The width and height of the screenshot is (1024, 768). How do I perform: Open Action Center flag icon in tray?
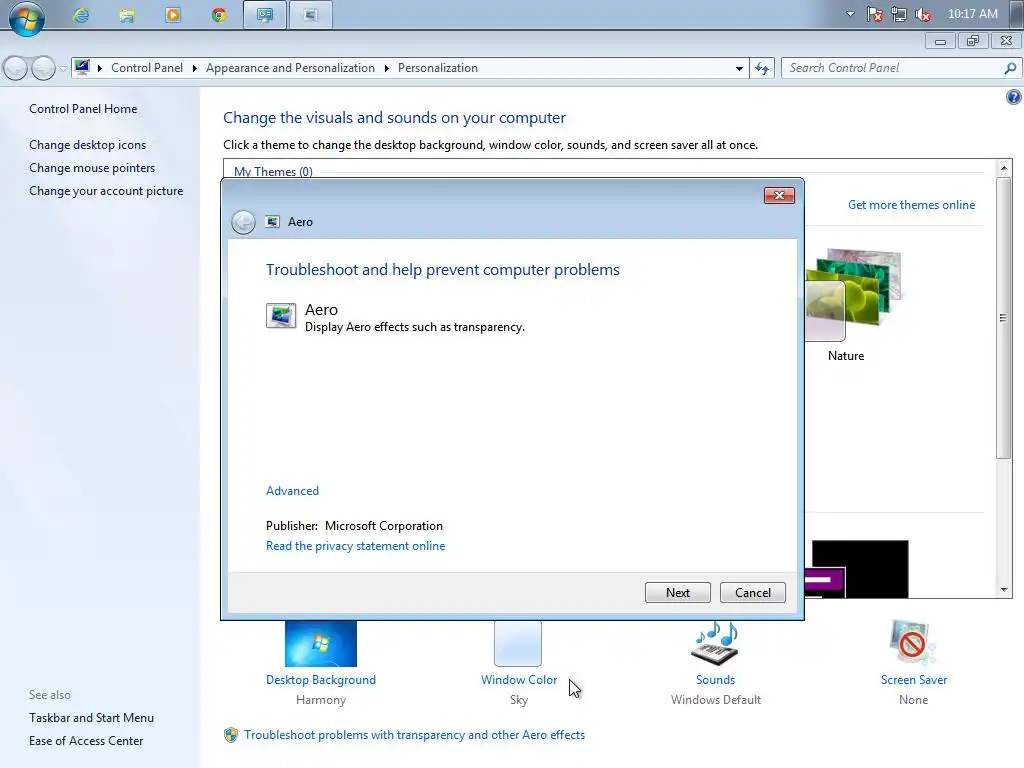tap(875, 14)
